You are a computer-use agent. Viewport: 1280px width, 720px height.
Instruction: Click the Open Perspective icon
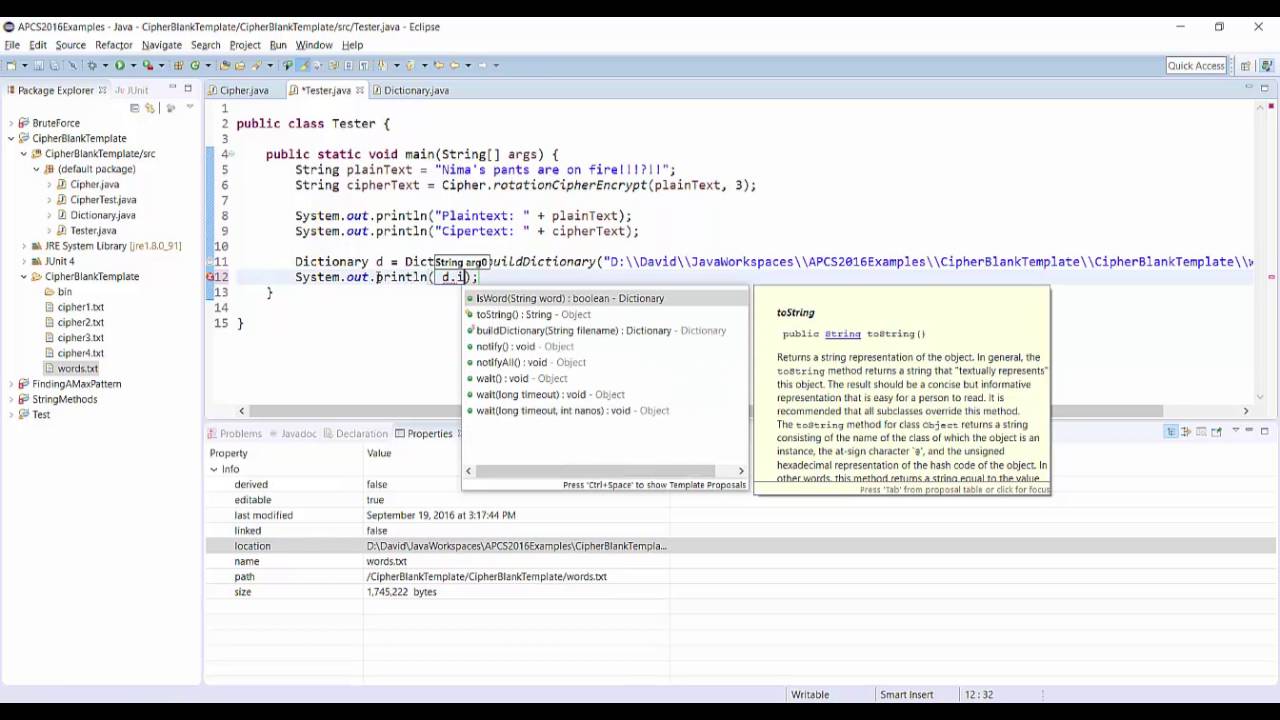point(1245,66)
